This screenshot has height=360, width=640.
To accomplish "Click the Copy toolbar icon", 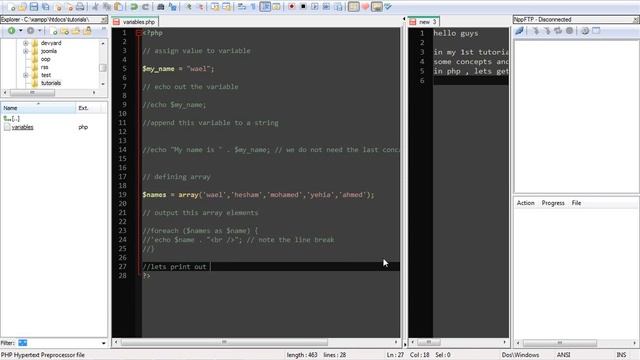I will [x=107, y=7].
